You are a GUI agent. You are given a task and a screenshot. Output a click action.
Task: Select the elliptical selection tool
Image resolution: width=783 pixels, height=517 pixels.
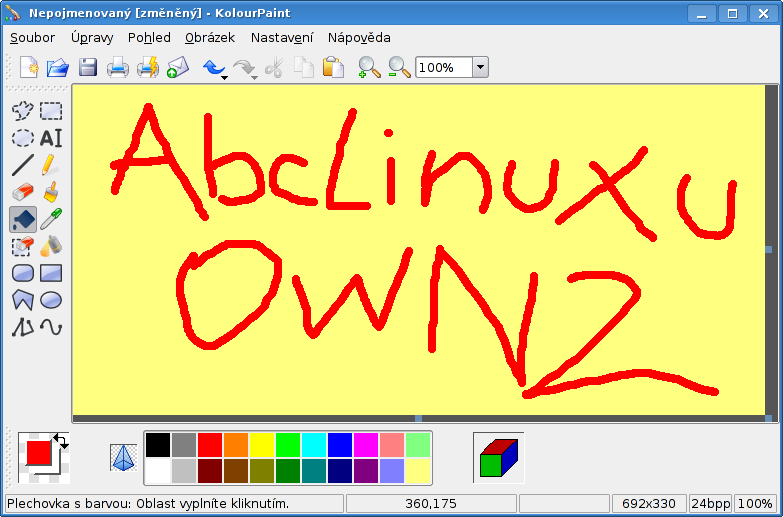click(x=22, y=138)
